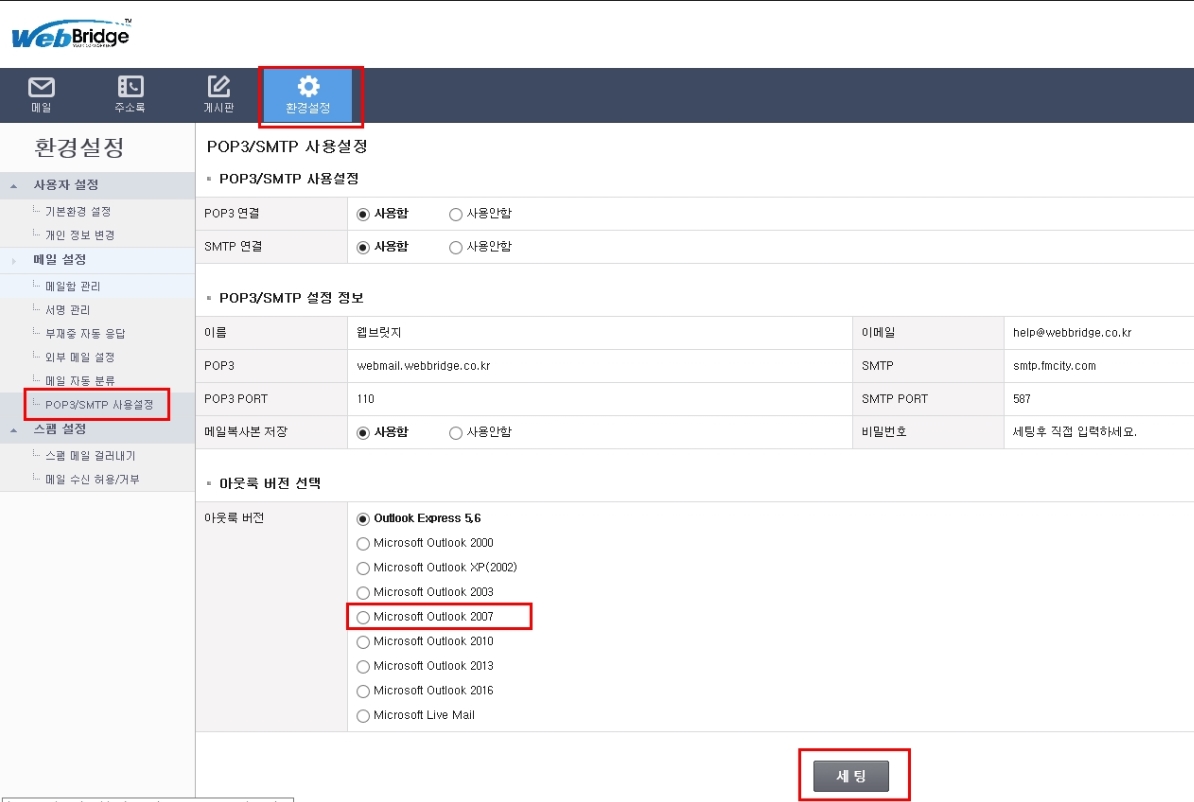Open 개인 정보 변경 in sidebar

[80, 235]
